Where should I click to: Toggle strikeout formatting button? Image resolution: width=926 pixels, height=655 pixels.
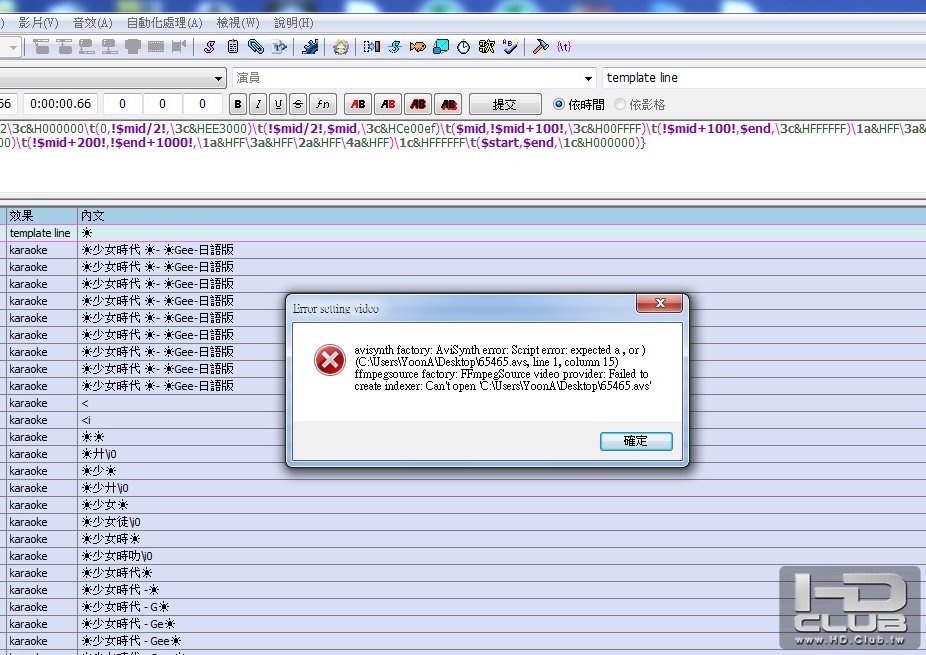pyautogui.click(x=298, y=104)
